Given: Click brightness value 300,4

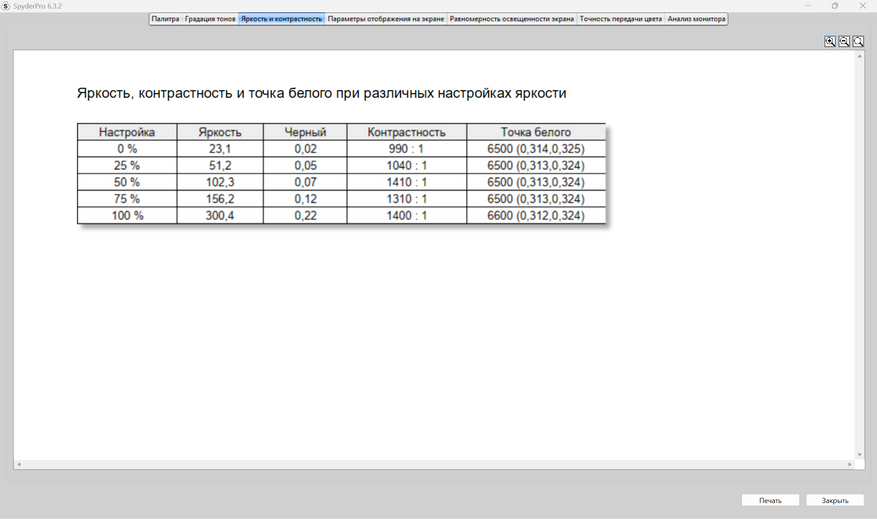Looking at the screenshot, I should click(x=220, y=215).
